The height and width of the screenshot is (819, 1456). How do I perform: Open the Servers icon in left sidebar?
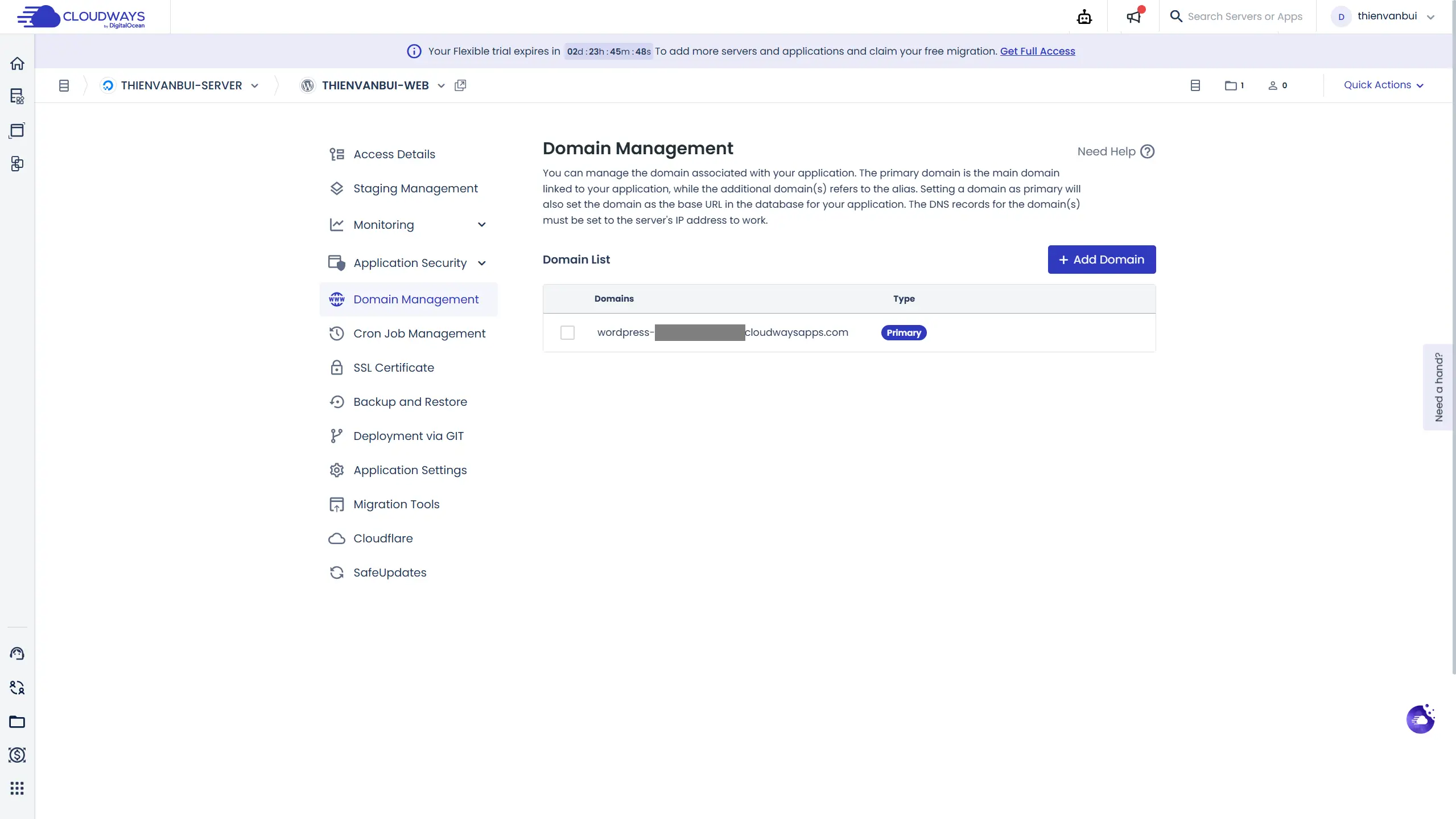17,96
